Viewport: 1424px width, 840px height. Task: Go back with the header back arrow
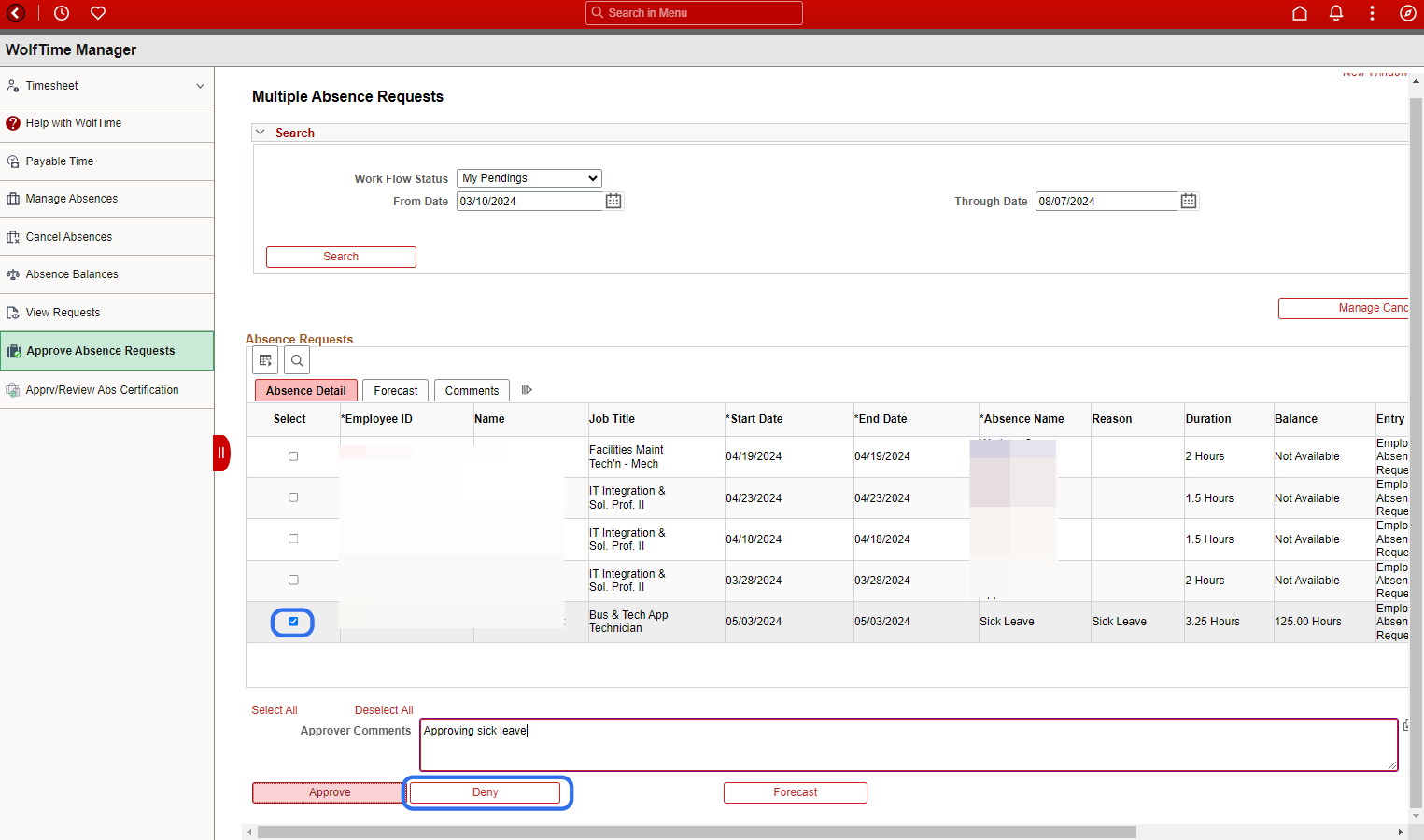16,13
